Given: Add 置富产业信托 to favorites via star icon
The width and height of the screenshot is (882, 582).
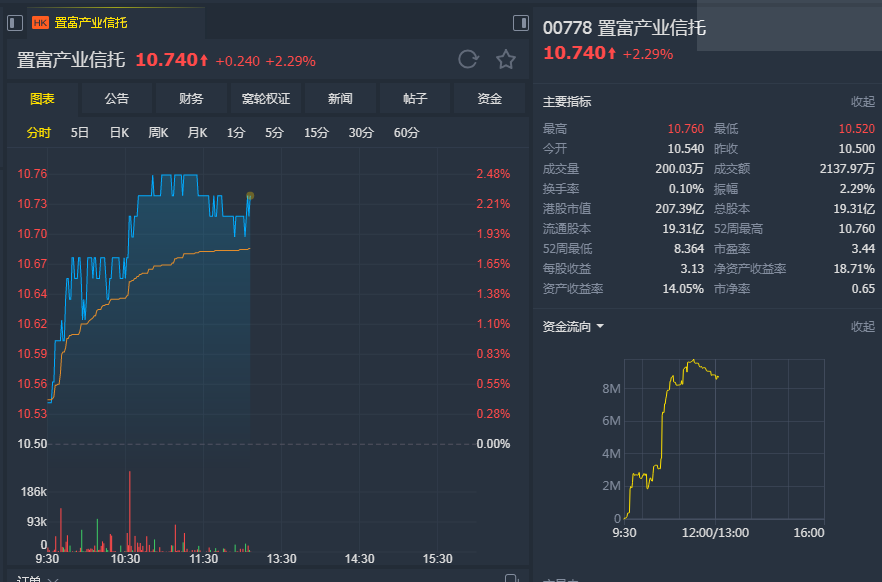Looking at the screenshot, I should (x=505, y=60).
